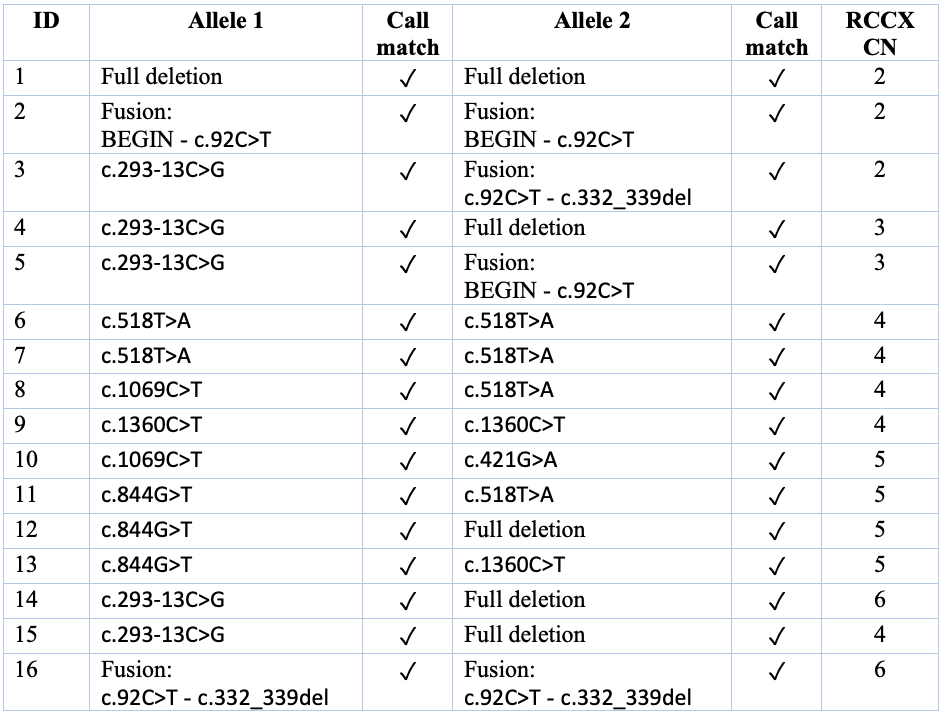Click Allele 1 fusion cell in row 2
This screenshot has width=942, height=714.
click(x=186, y=125)
